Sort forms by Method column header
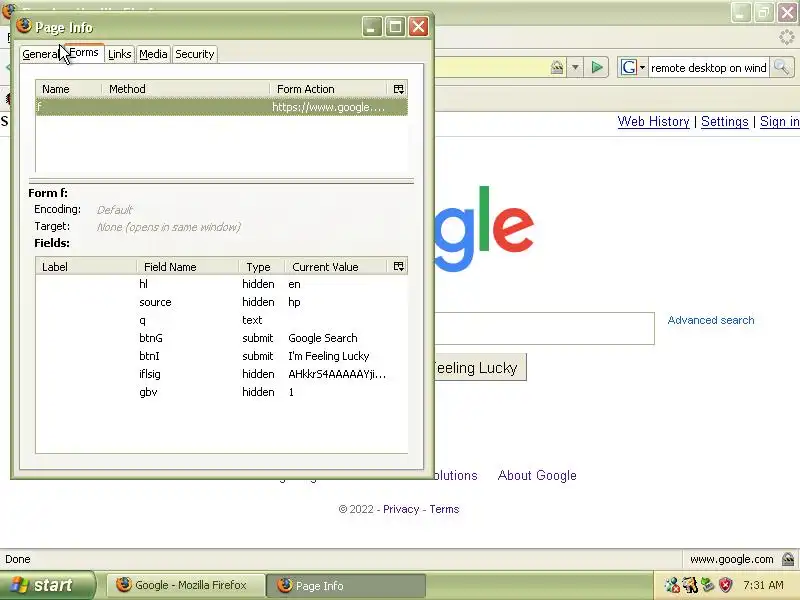Screen dimensions: 800x600 click(x=186, y=89)
